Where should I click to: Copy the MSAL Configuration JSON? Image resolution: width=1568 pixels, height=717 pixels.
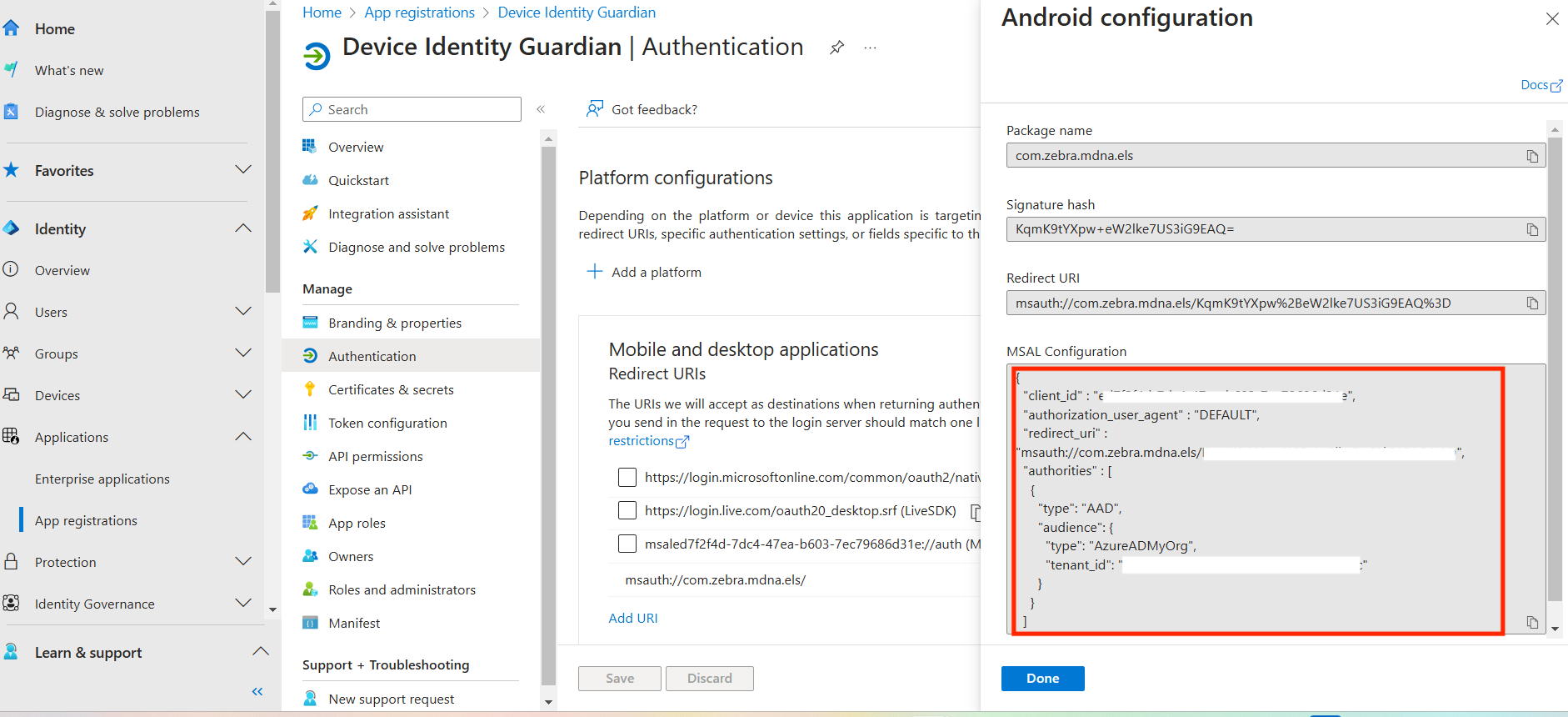(x=1531, y=622)
